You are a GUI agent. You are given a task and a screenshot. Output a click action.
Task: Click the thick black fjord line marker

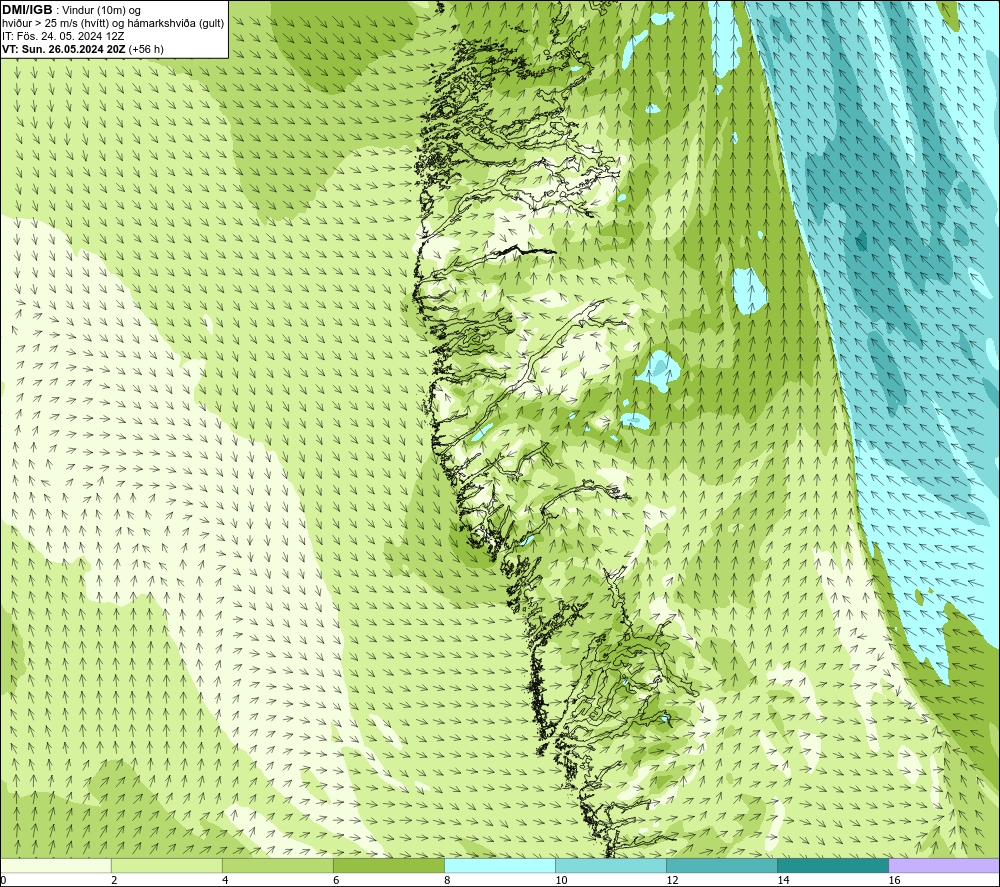[x=527, y=252]
